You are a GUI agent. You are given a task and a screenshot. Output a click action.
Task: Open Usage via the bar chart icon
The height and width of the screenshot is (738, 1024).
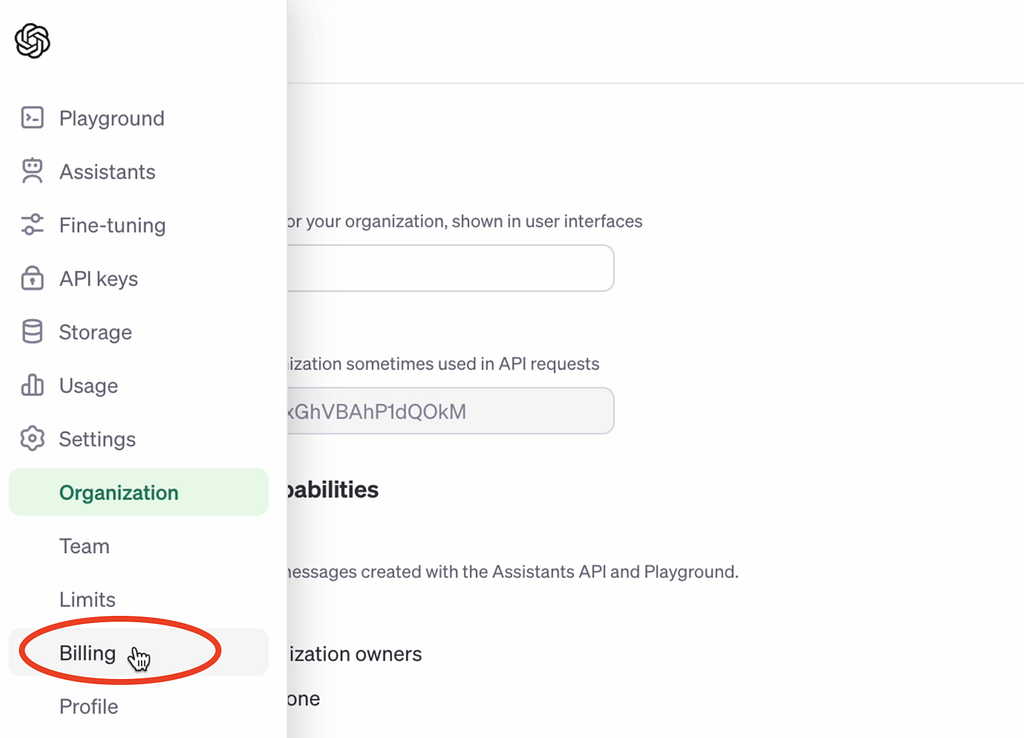click(x=33, y=385)
